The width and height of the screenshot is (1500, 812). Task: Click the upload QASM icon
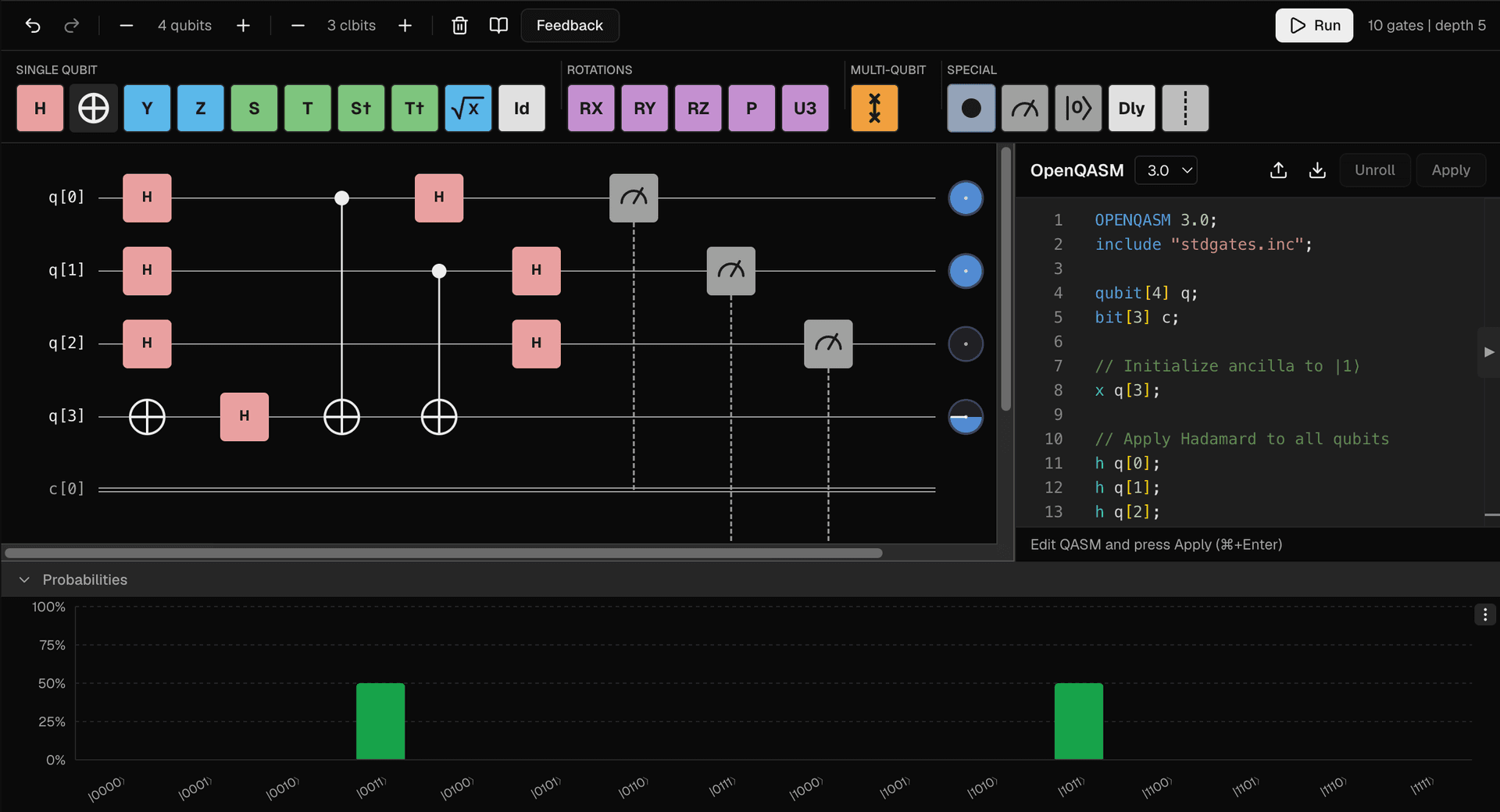pyautogui.click(x=1278, y=170)
